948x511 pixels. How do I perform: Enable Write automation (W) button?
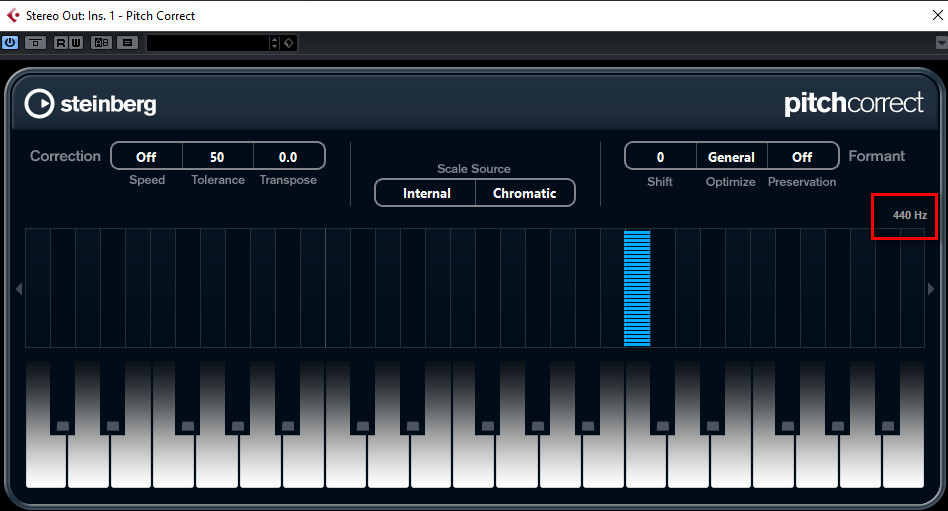(76, 43)
